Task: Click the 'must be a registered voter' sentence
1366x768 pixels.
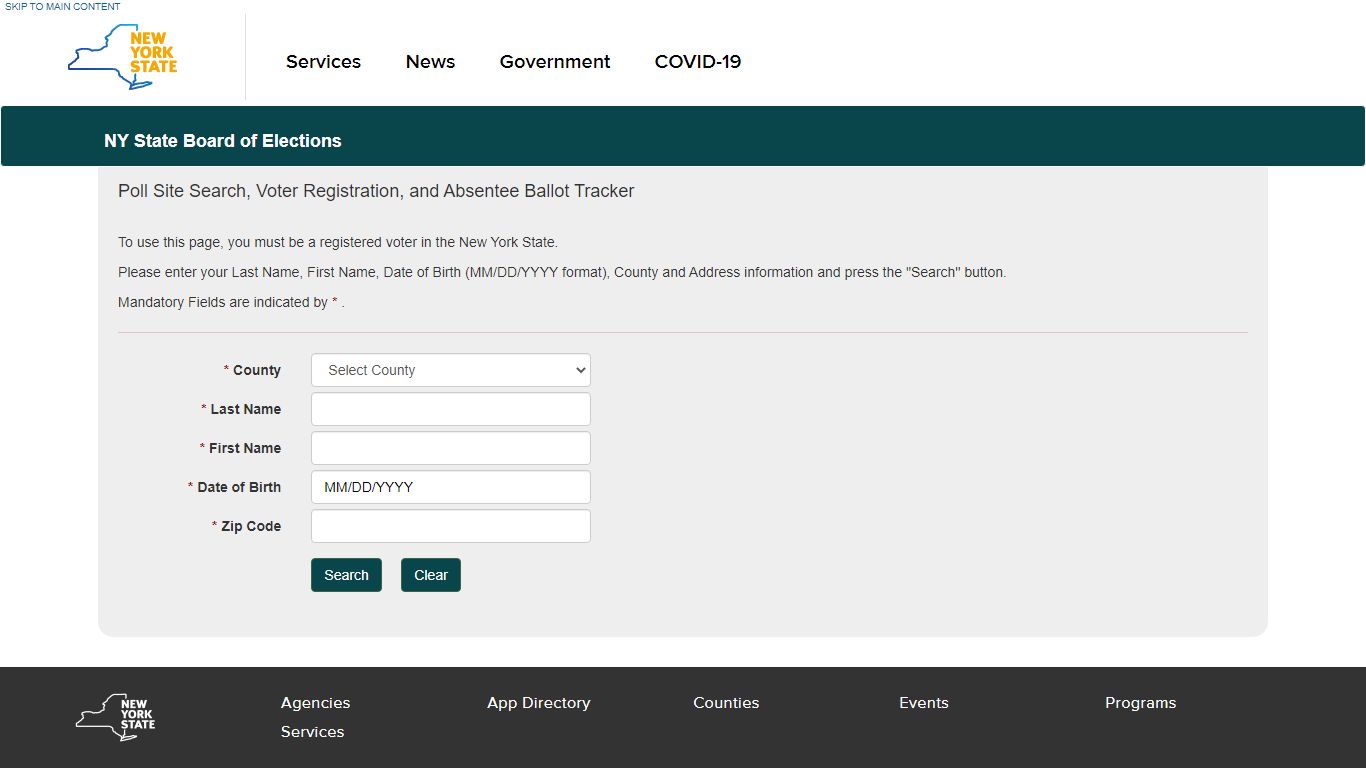Action: click(x=338, y=242)
